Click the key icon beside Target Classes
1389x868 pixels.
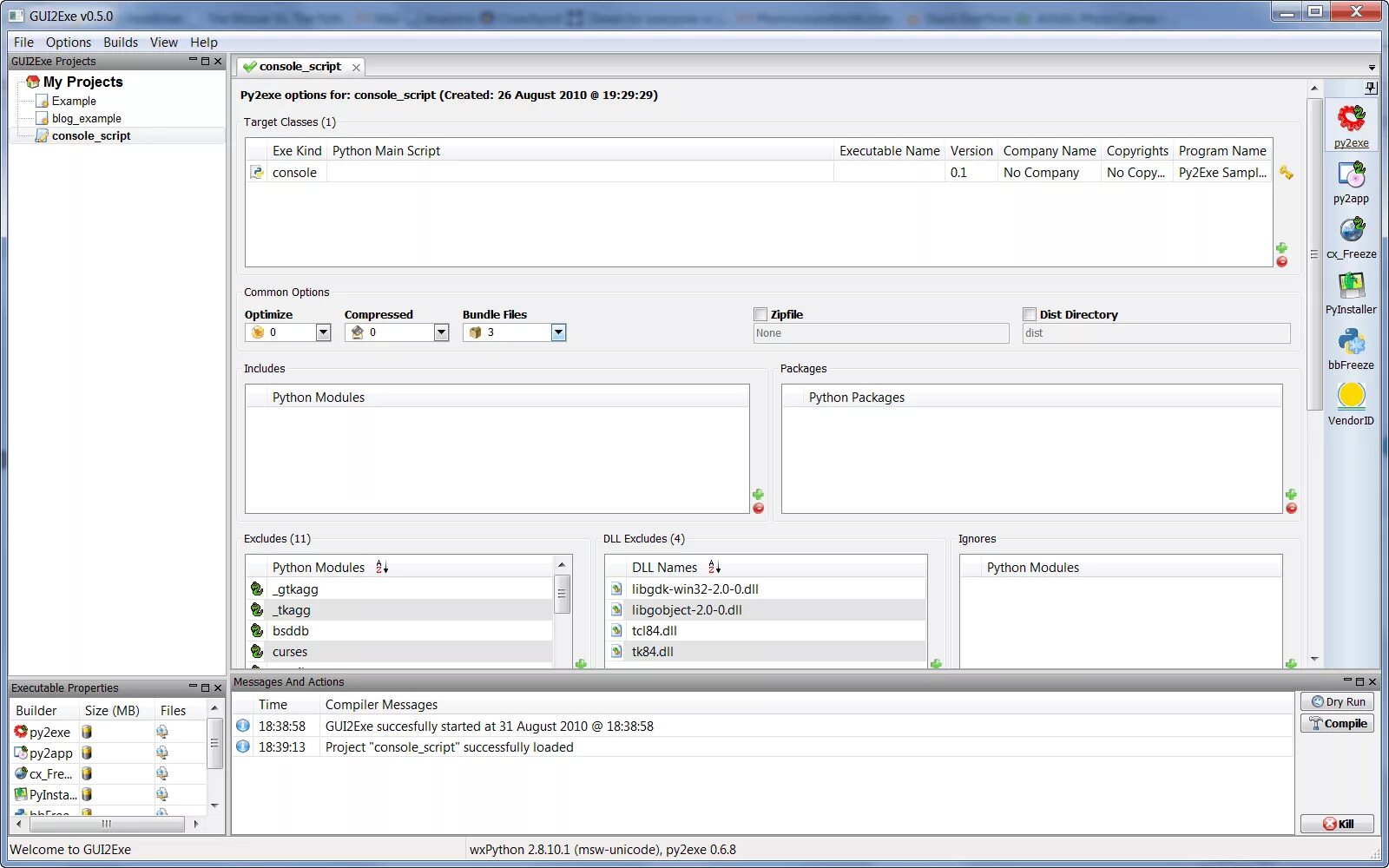click(x=1286, y=173)
